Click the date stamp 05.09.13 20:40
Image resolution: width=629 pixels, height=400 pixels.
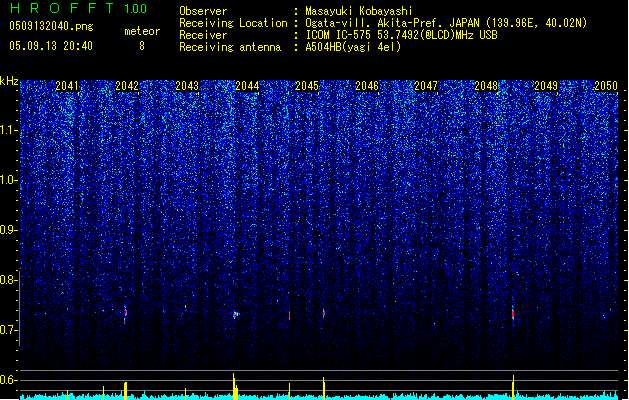(x=51, y=46)
